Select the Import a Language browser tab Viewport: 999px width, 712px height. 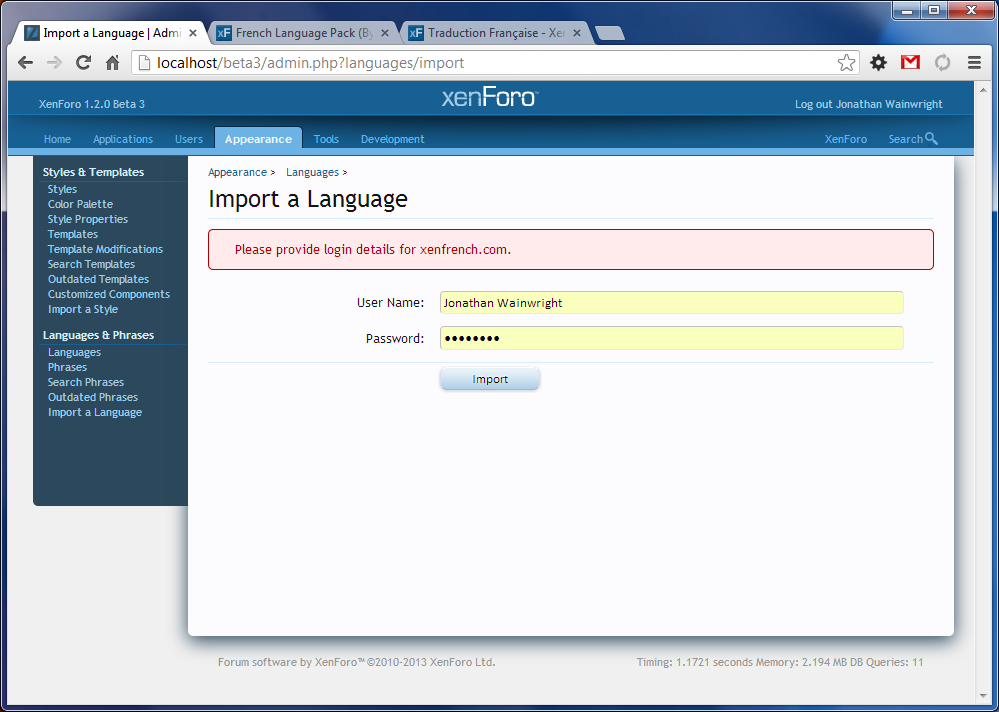coord(108,33)
